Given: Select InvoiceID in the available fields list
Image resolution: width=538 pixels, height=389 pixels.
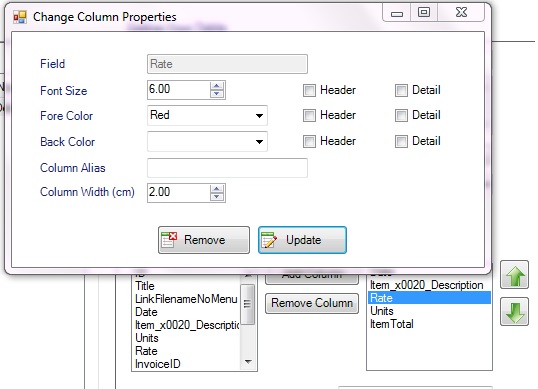Looking at the screenshot, I should 157,364.
